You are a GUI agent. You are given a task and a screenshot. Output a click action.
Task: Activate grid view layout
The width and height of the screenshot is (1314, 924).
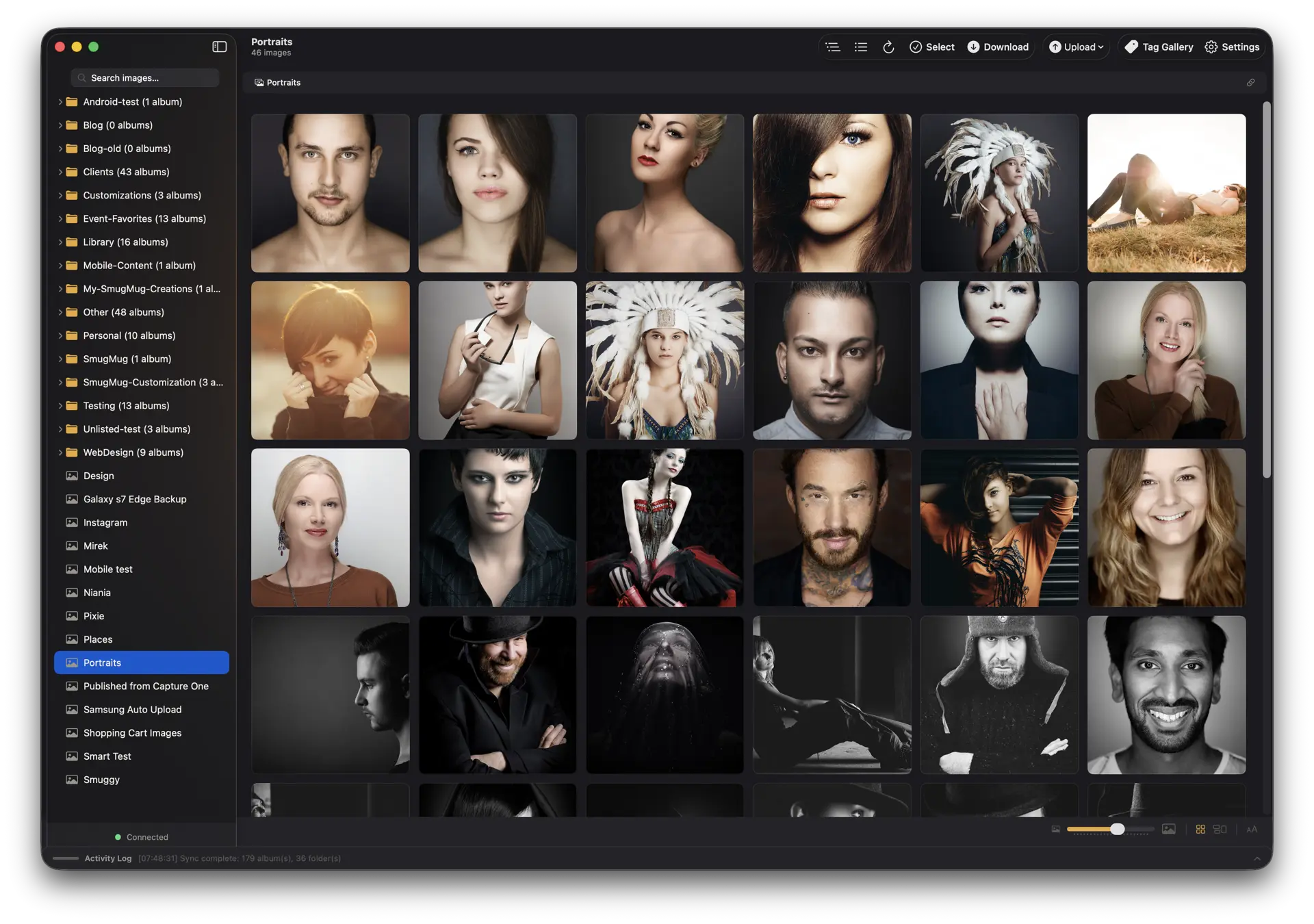coord(1200,829)
